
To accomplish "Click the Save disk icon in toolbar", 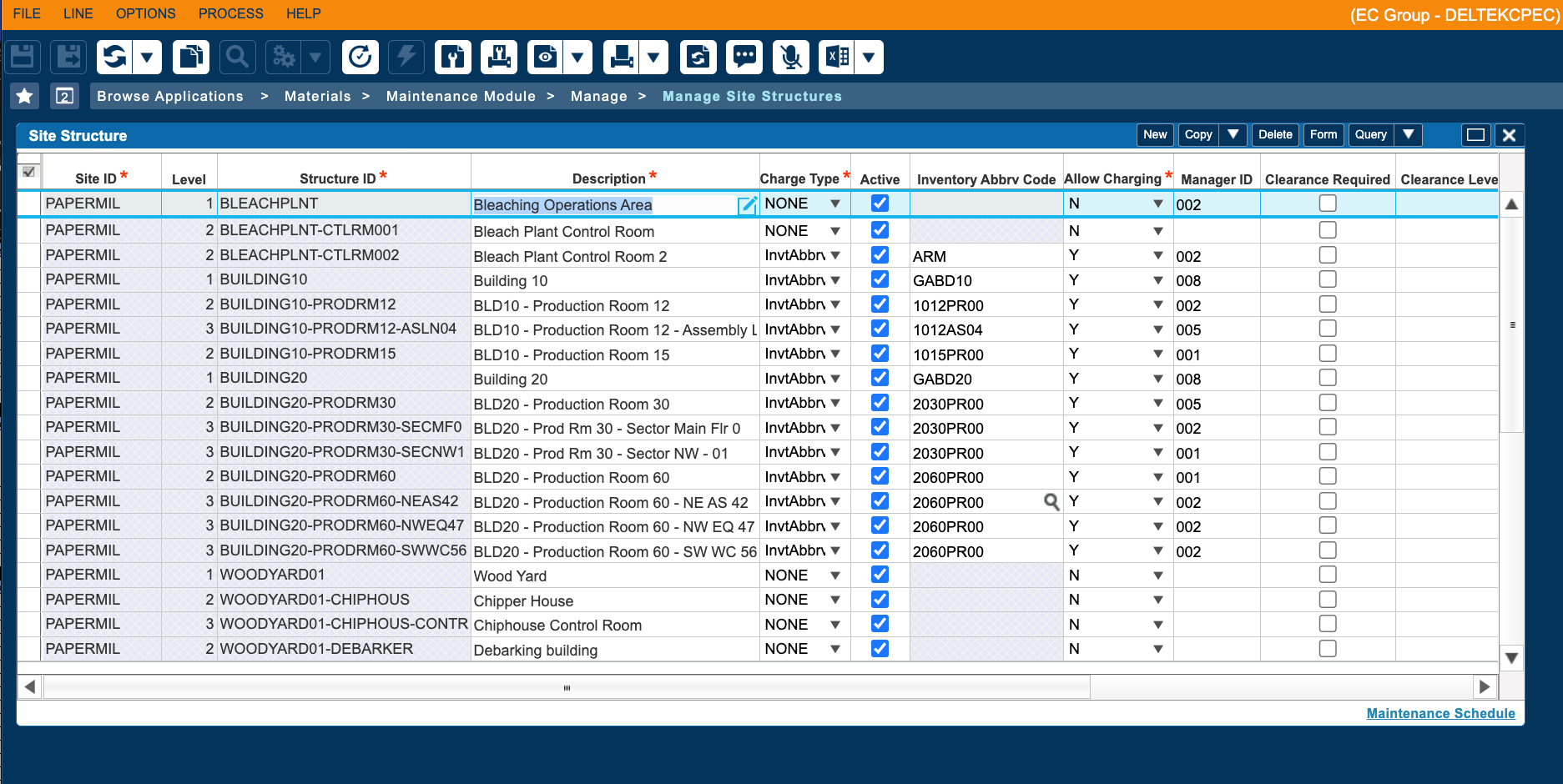I will pyautogui.click(x=23, y=58).
